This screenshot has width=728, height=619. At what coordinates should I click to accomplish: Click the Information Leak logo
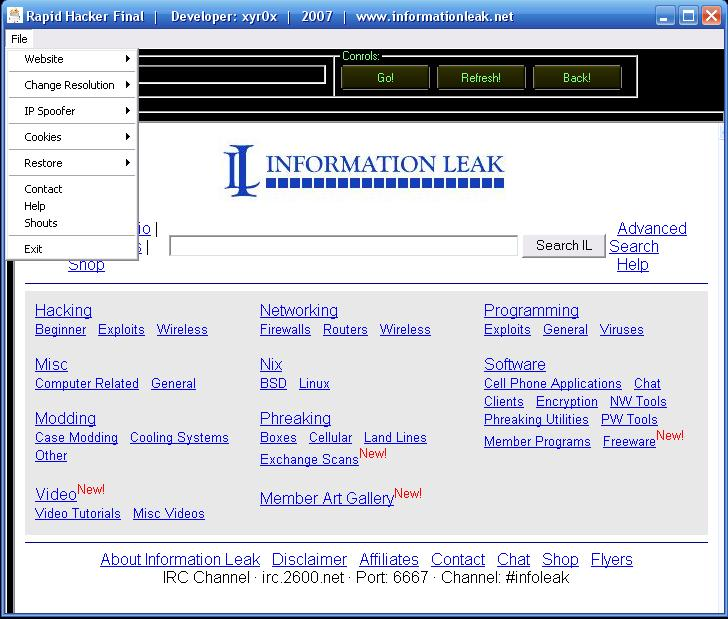point(364,170)
